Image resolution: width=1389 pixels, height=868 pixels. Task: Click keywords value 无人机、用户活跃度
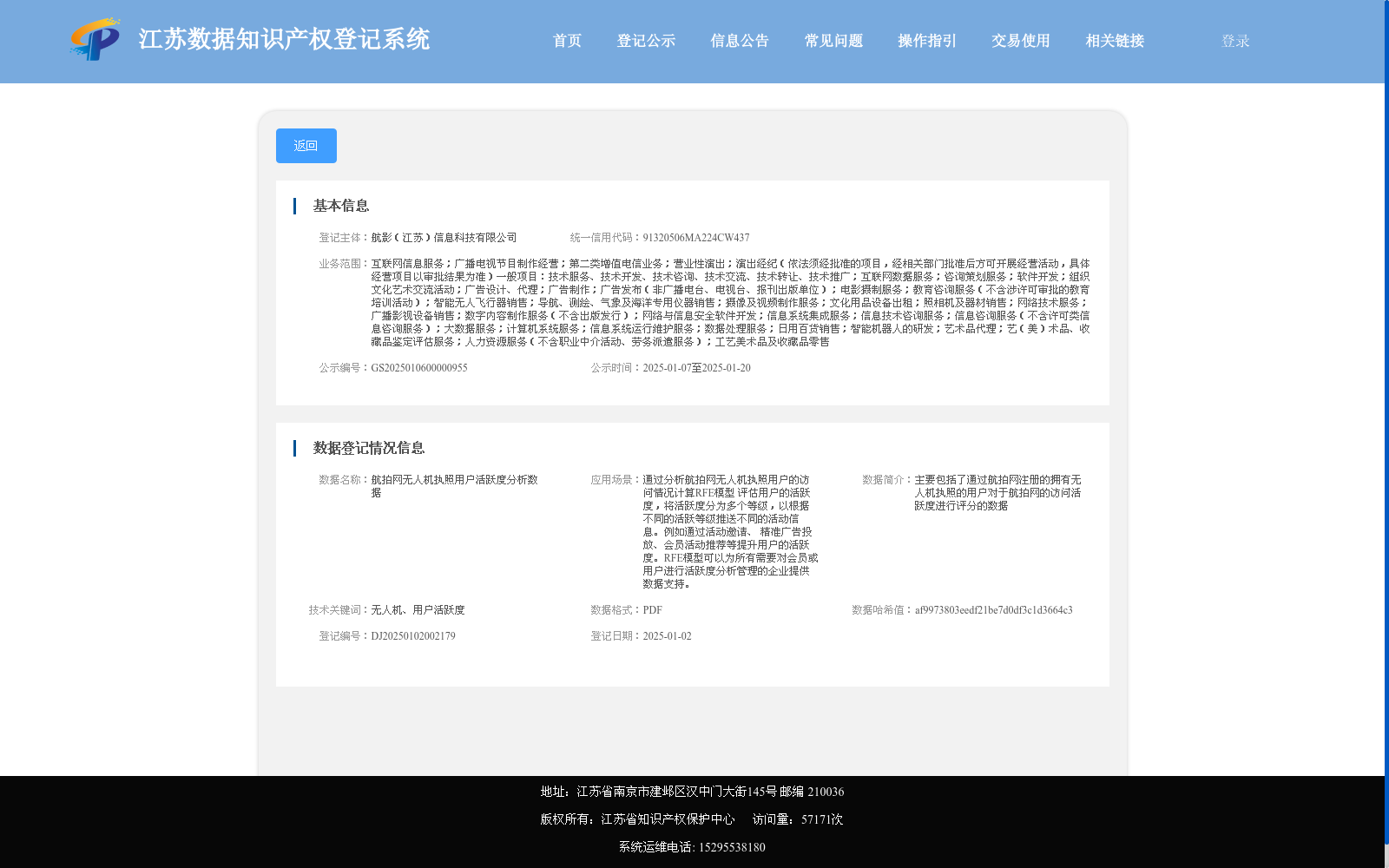418,610
